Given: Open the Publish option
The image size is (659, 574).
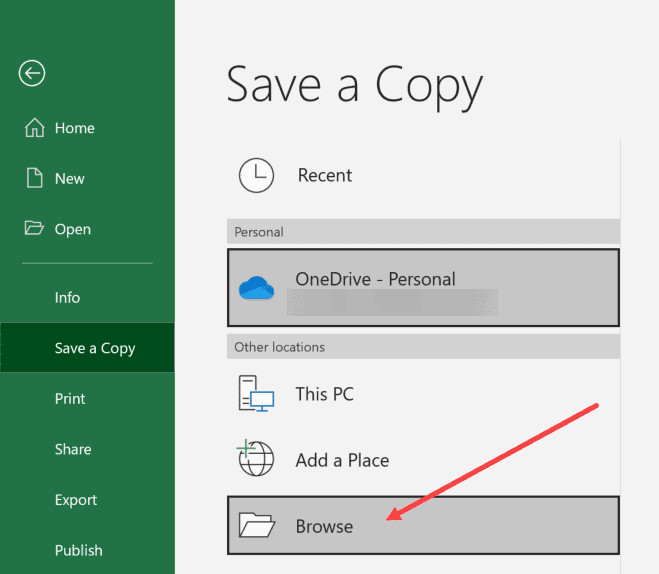Looking at the screenshot, I should click(78, 550).
